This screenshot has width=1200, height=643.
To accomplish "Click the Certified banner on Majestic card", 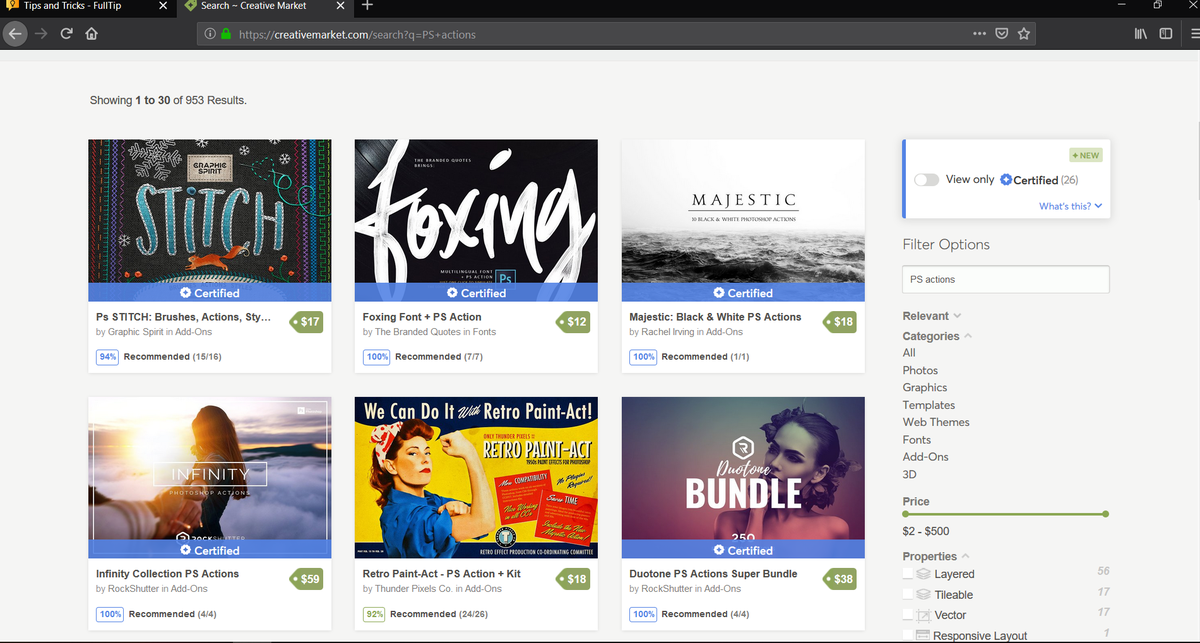I will (743, 293).
